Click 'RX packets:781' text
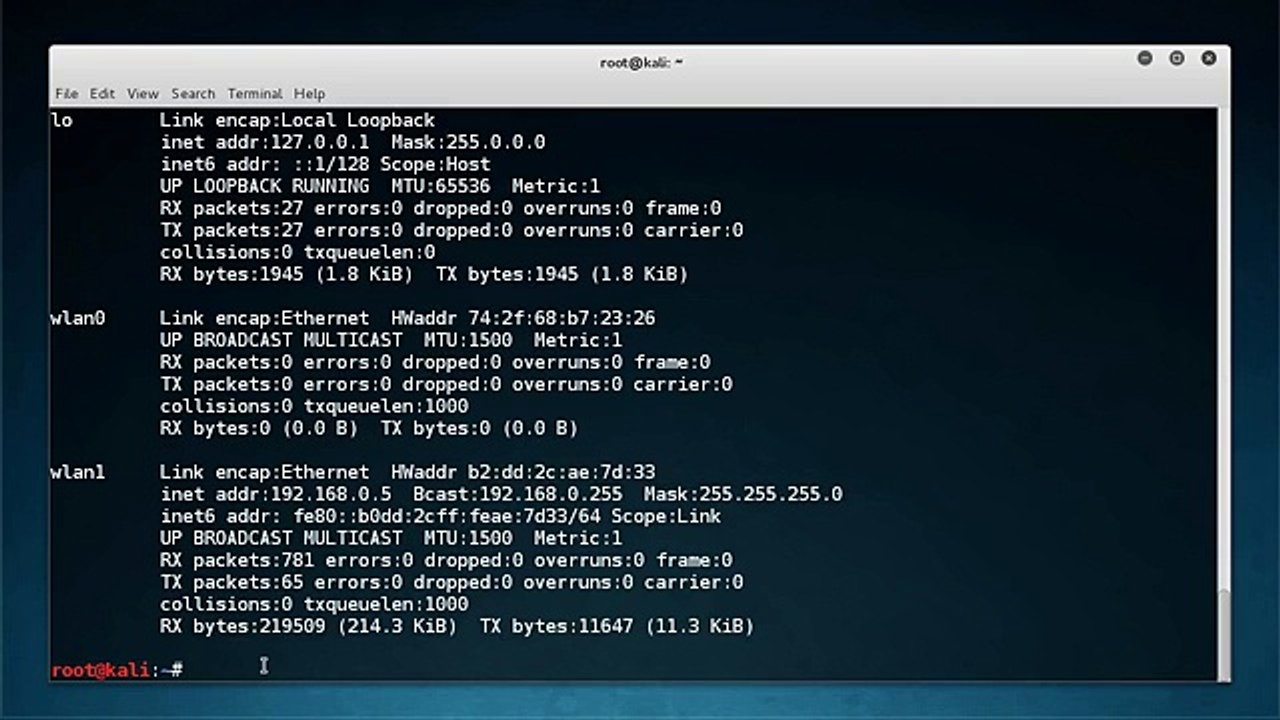Viewport: 1280px width, 720px height. coord(237,560)
